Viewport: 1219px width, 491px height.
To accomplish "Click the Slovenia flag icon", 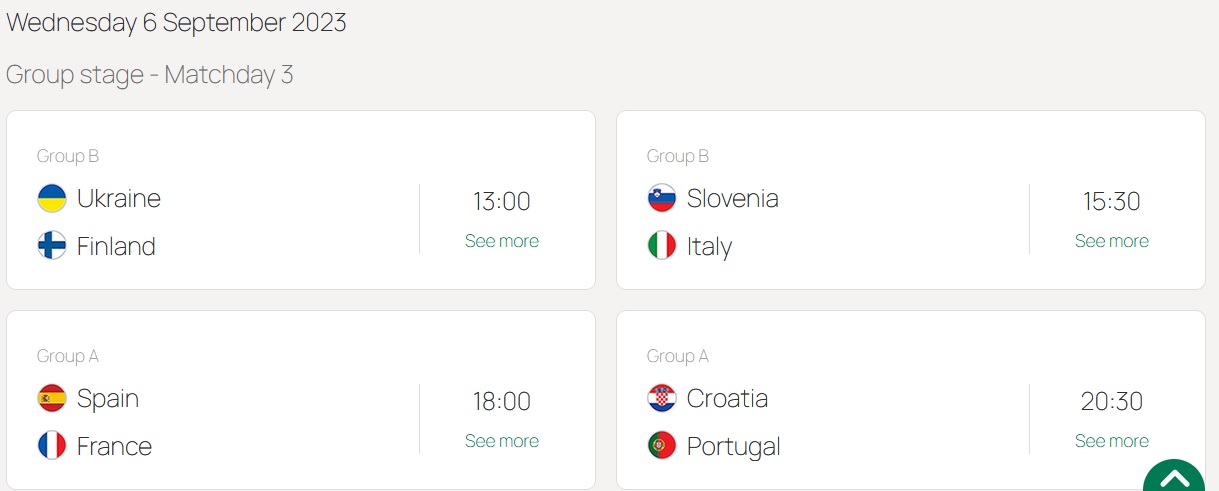I will [662, 198].
